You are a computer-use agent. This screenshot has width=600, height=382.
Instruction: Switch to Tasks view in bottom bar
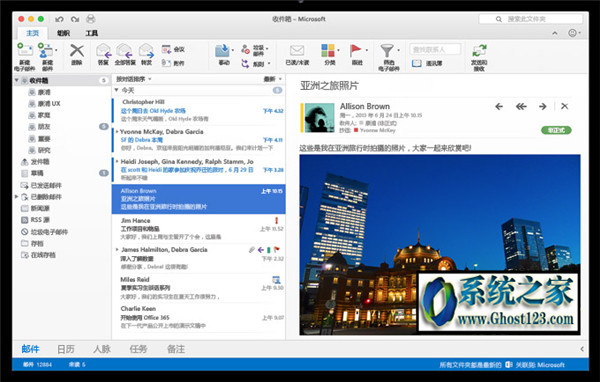click(139, 349)
